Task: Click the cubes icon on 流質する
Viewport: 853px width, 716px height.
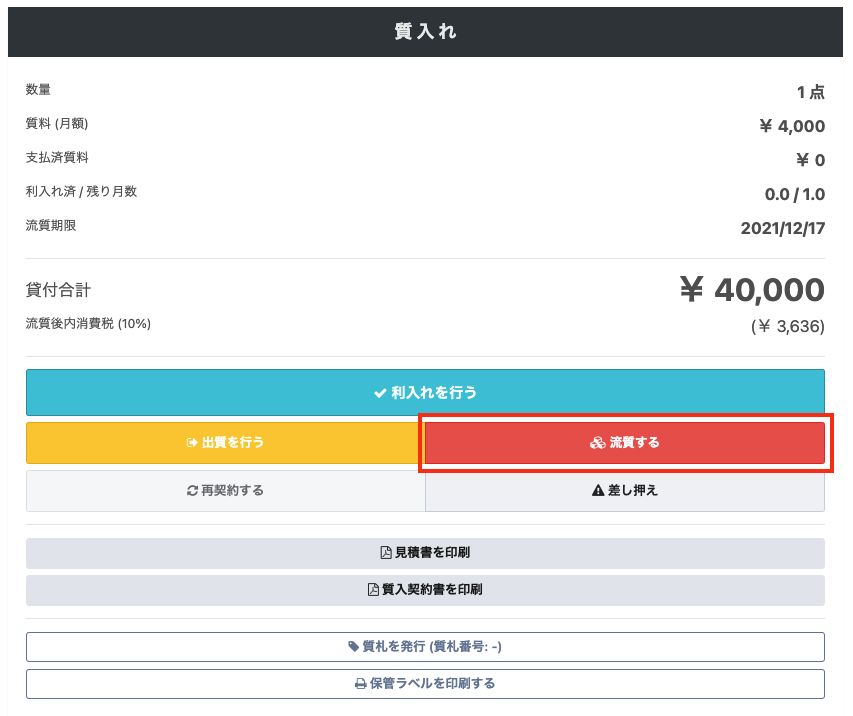Action: point(597,442)
